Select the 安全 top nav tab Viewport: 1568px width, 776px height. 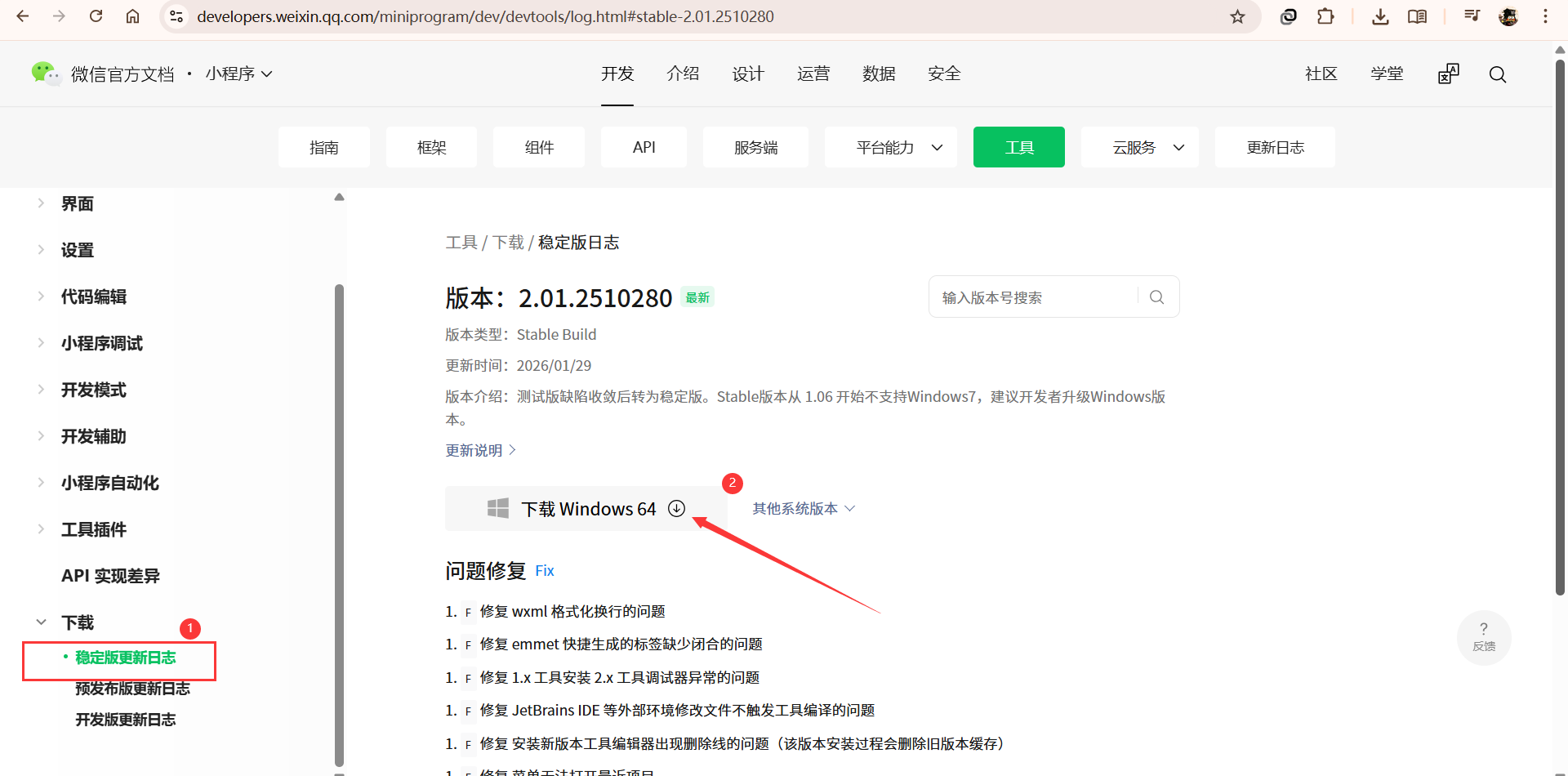(944, 74)
